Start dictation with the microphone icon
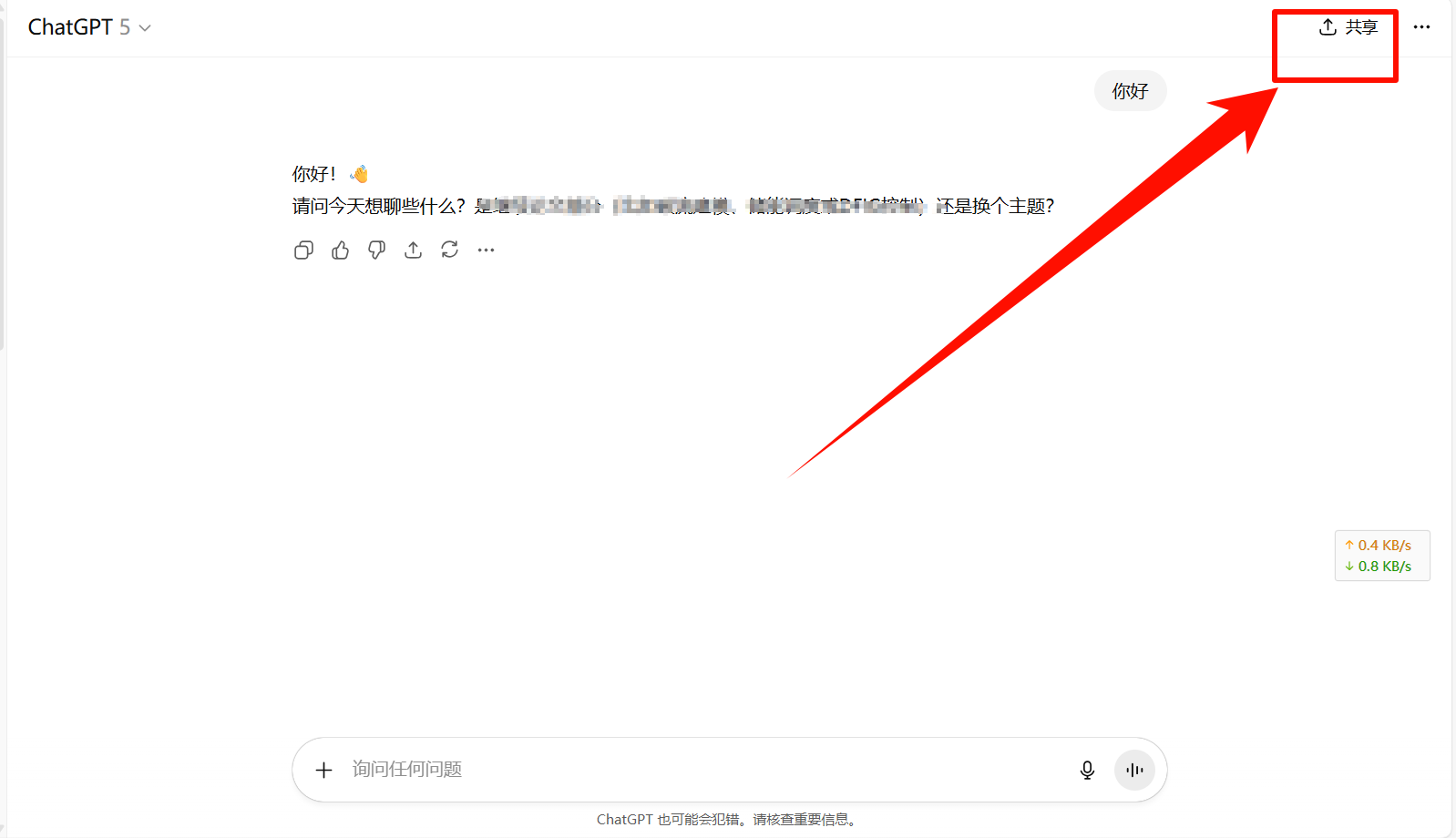 click(1087, 771)
